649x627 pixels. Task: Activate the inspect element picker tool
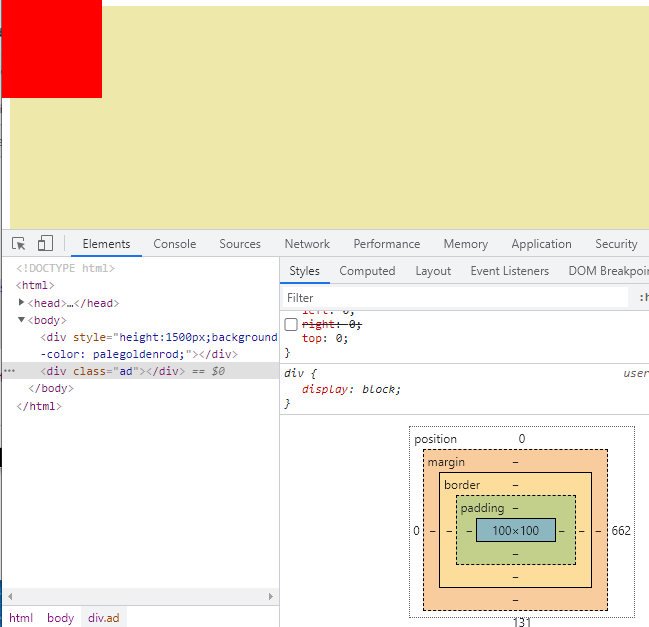[x=19, y=244]
